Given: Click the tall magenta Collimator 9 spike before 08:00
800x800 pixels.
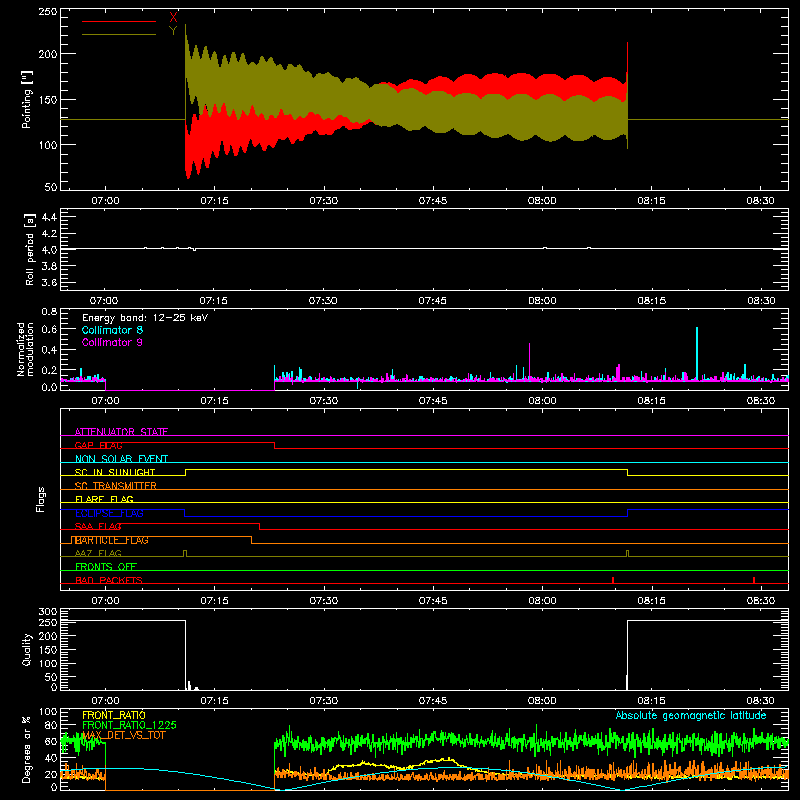Looking at the screenshot, I should 530,361.
